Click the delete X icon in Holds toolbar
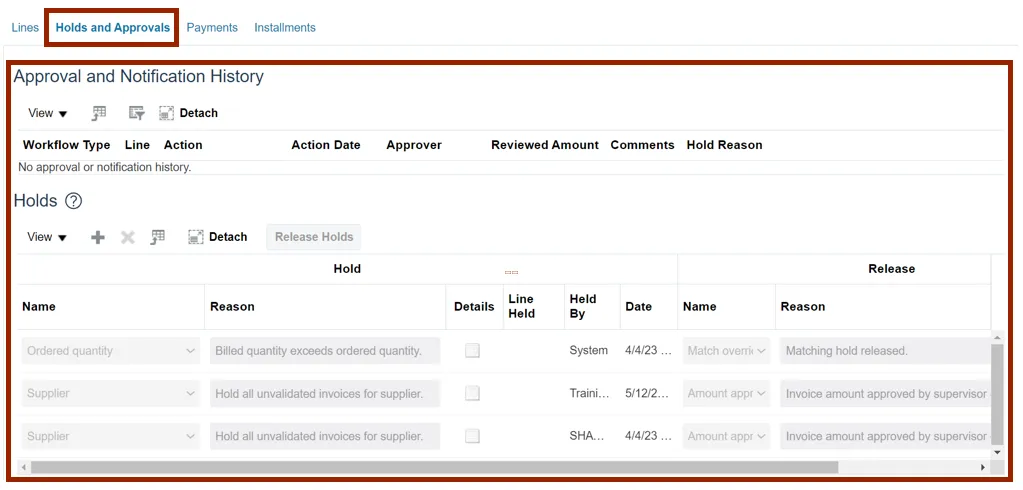The width and height of the screenshot is (1023, 490). (x=127, y=237)
